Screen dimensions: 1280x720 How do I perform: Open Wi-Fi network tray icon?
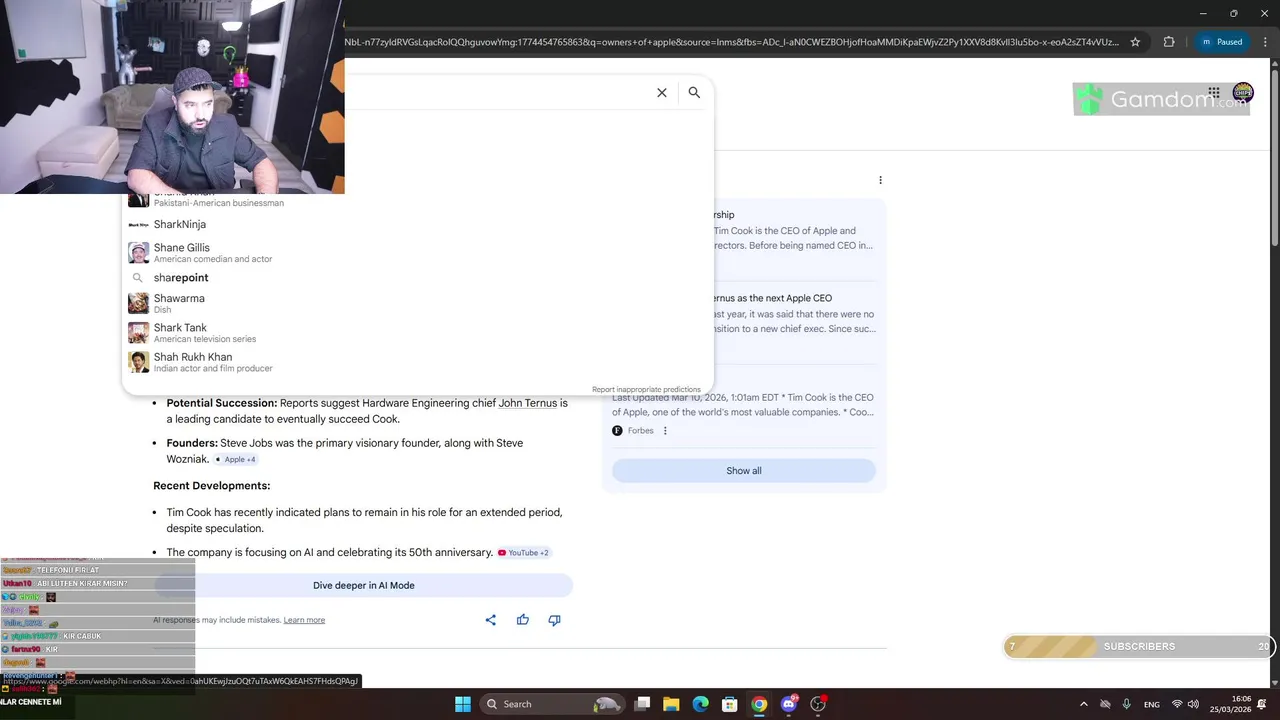[x=1177, y=704]
